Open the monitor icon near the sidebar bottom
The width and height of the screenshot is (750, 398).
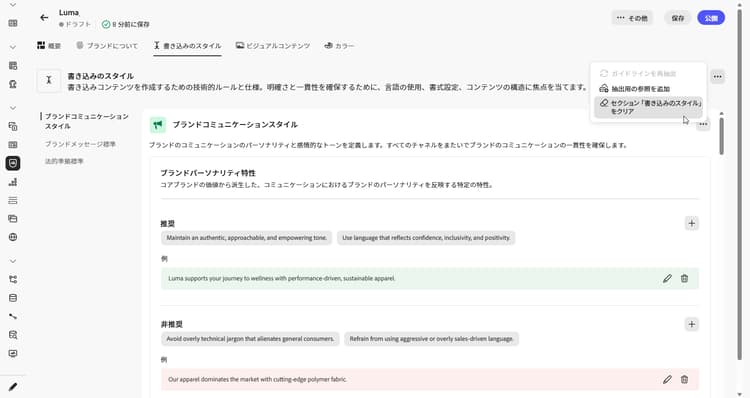13,354
